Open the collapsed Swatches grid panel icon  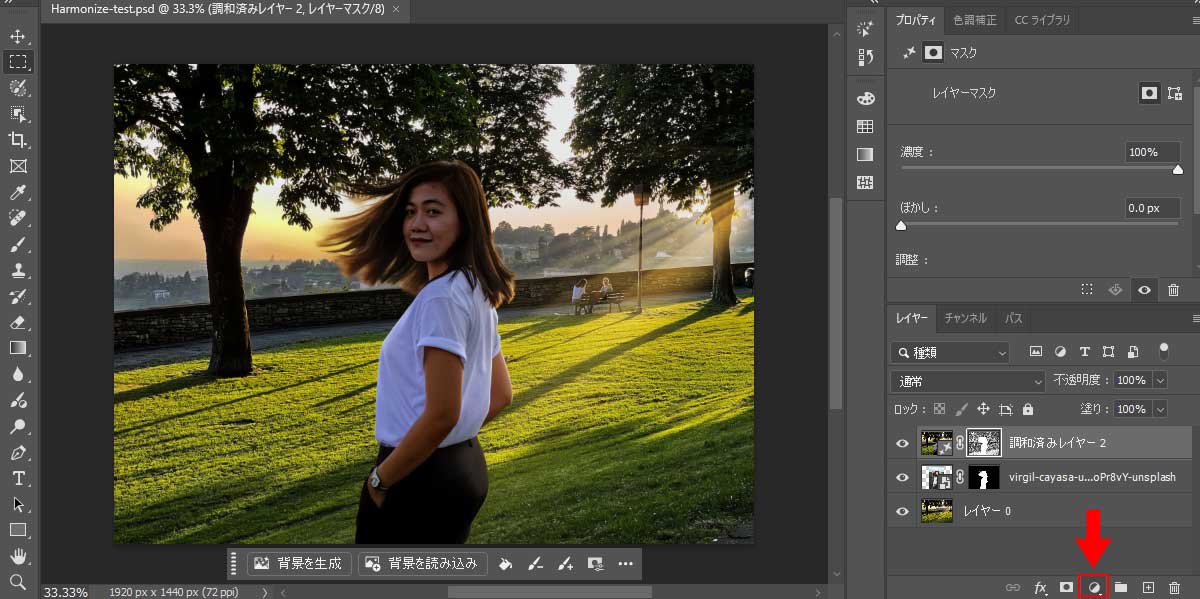click(x=865, y=127)
